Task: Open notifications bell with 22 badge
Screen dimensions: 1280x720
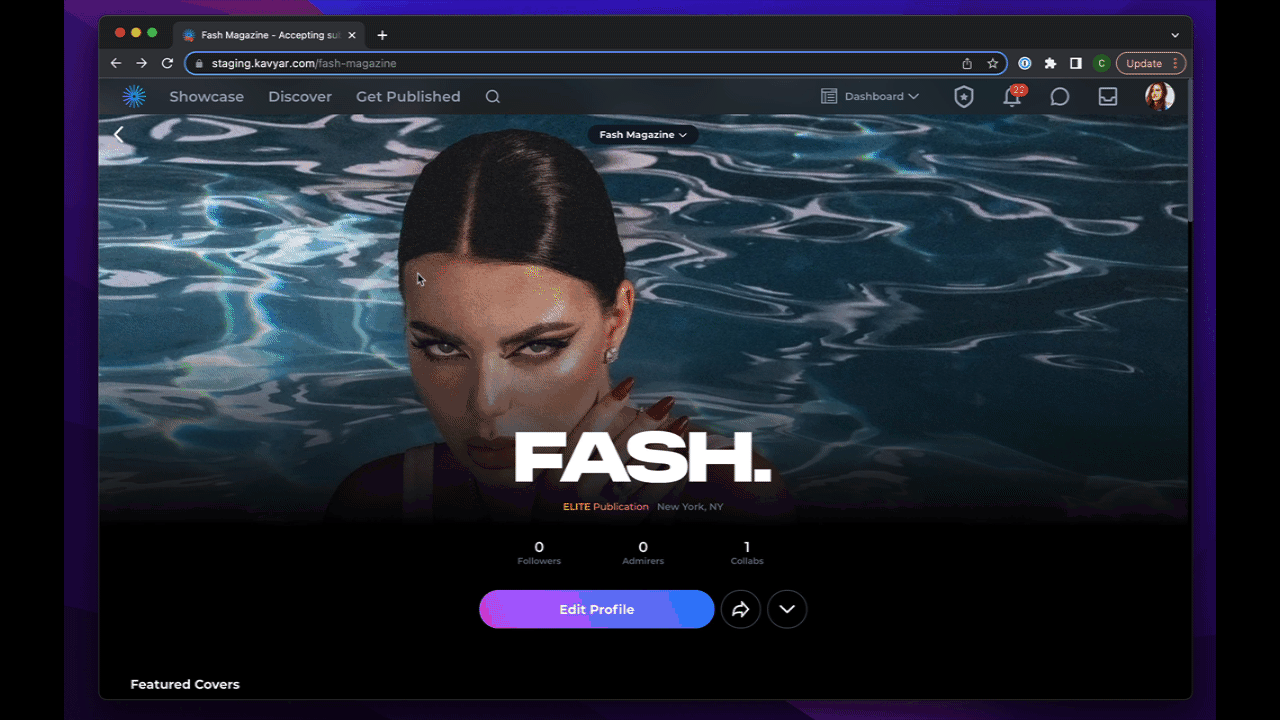Action: [x=1013, y=96]
